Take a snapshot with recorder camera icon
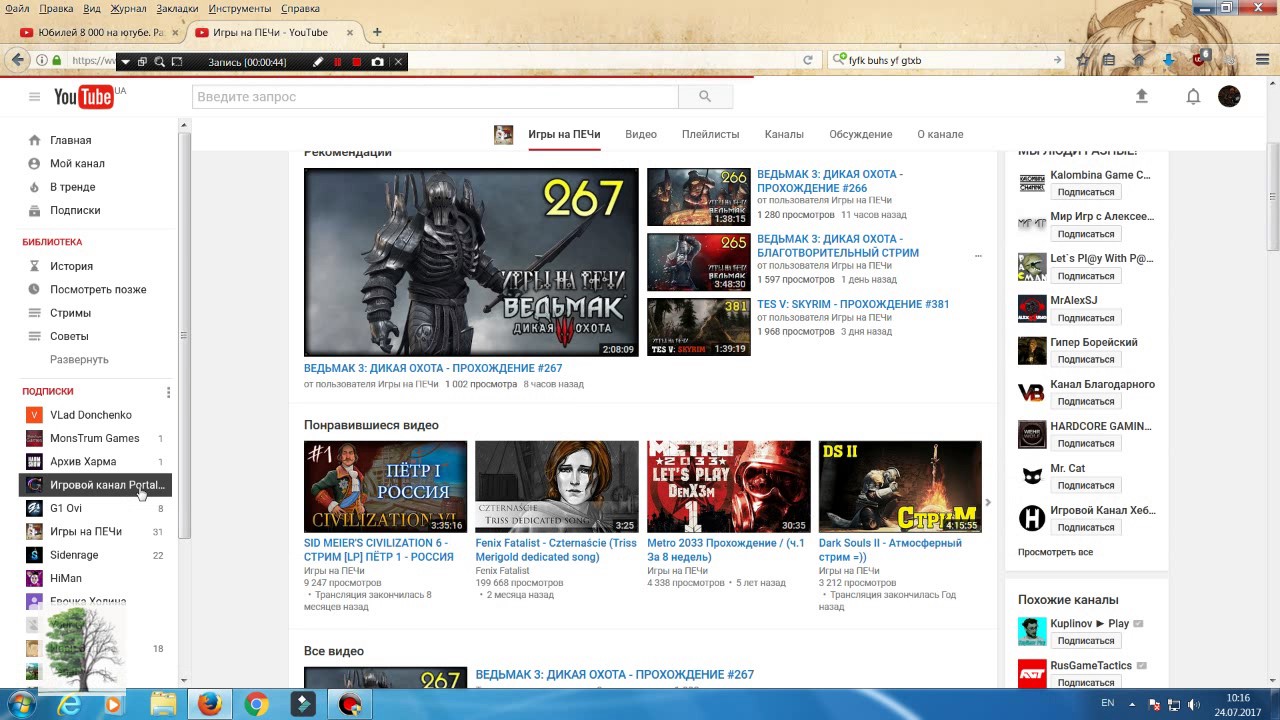The width and height of the screenshot is (1280, 720). (377, 62)
